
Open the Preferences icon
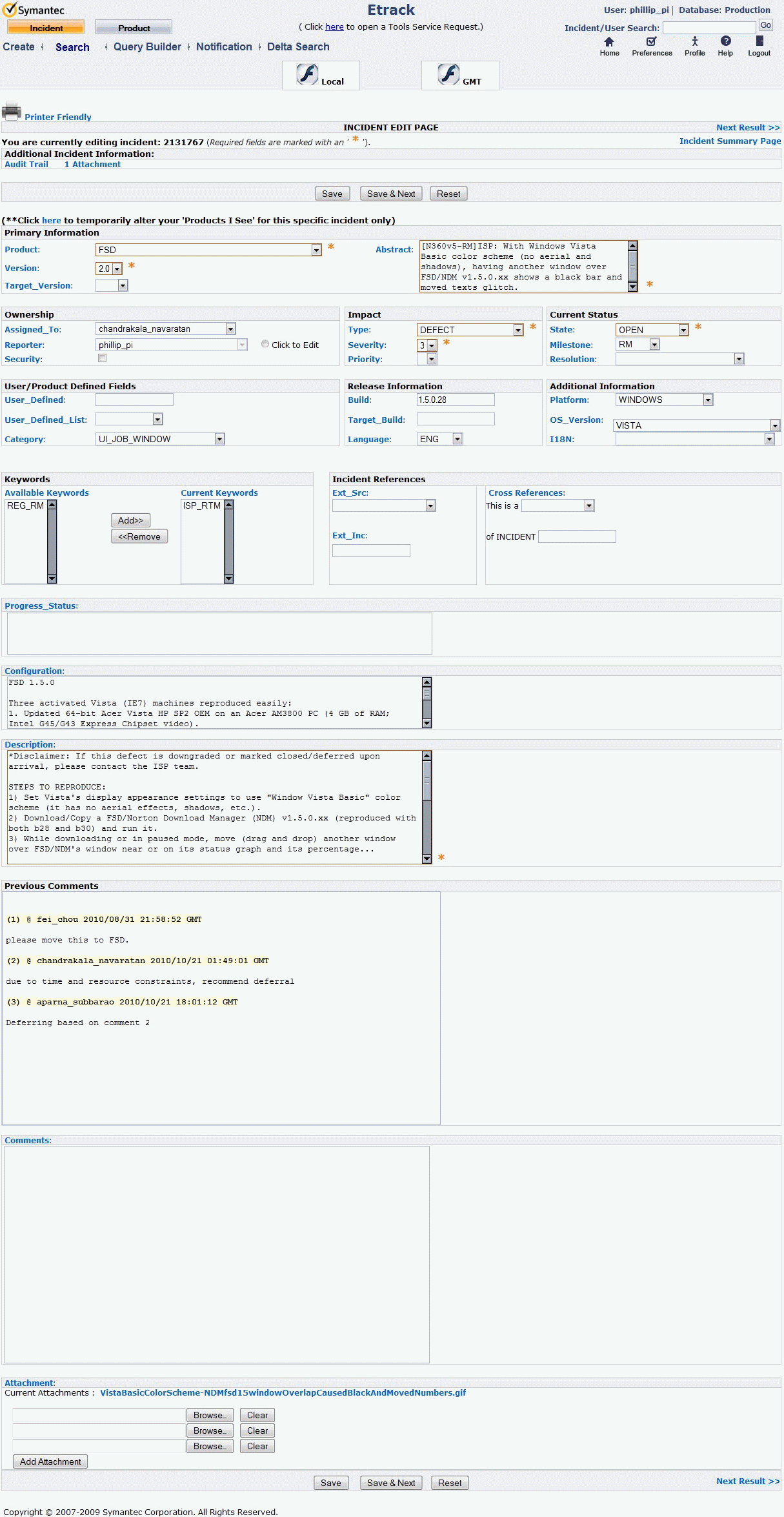tap(651, 42)
